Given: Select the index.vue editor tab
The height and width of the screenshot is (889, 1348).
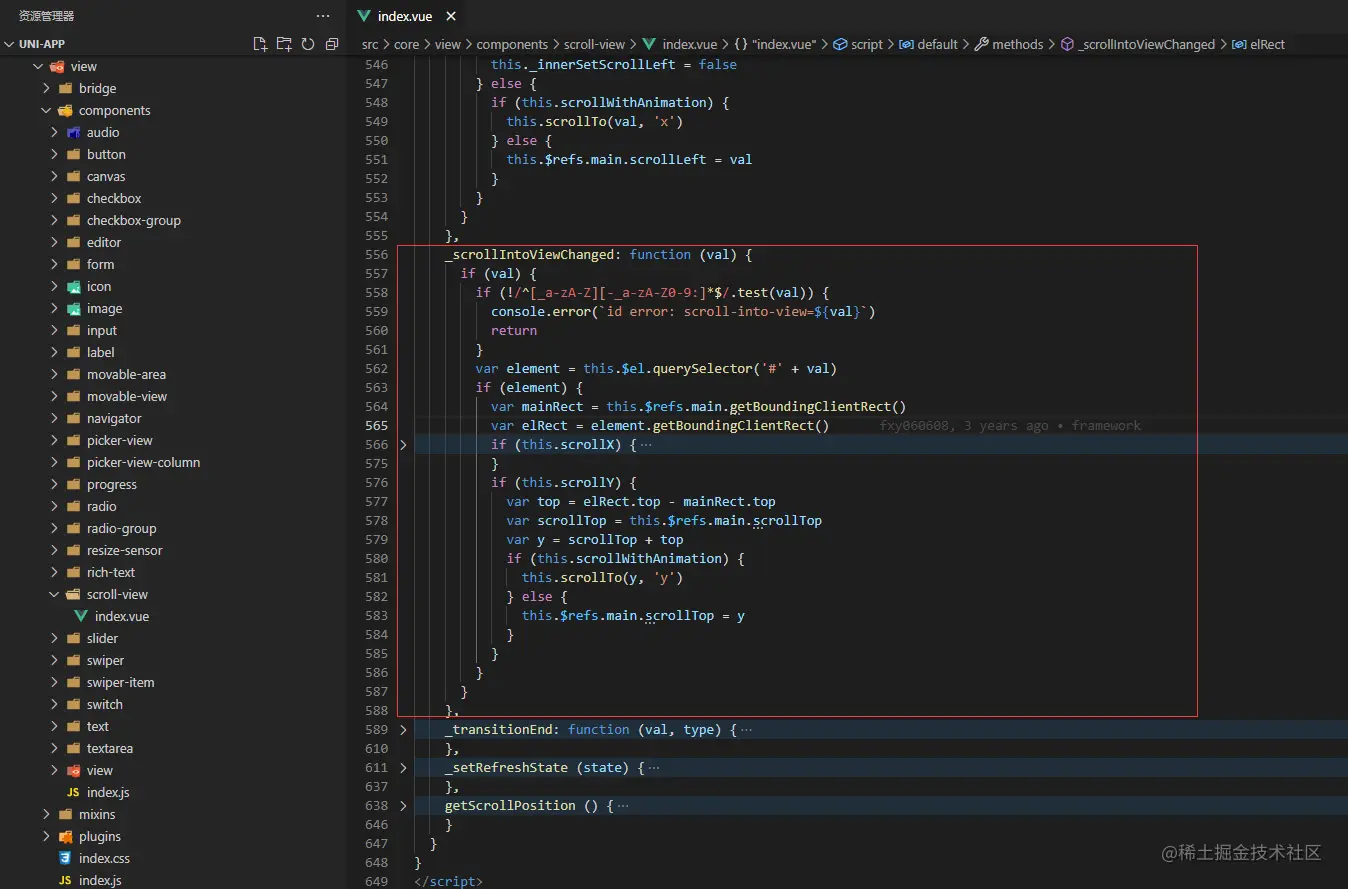Looking at the screenshot, I should 405,16.
